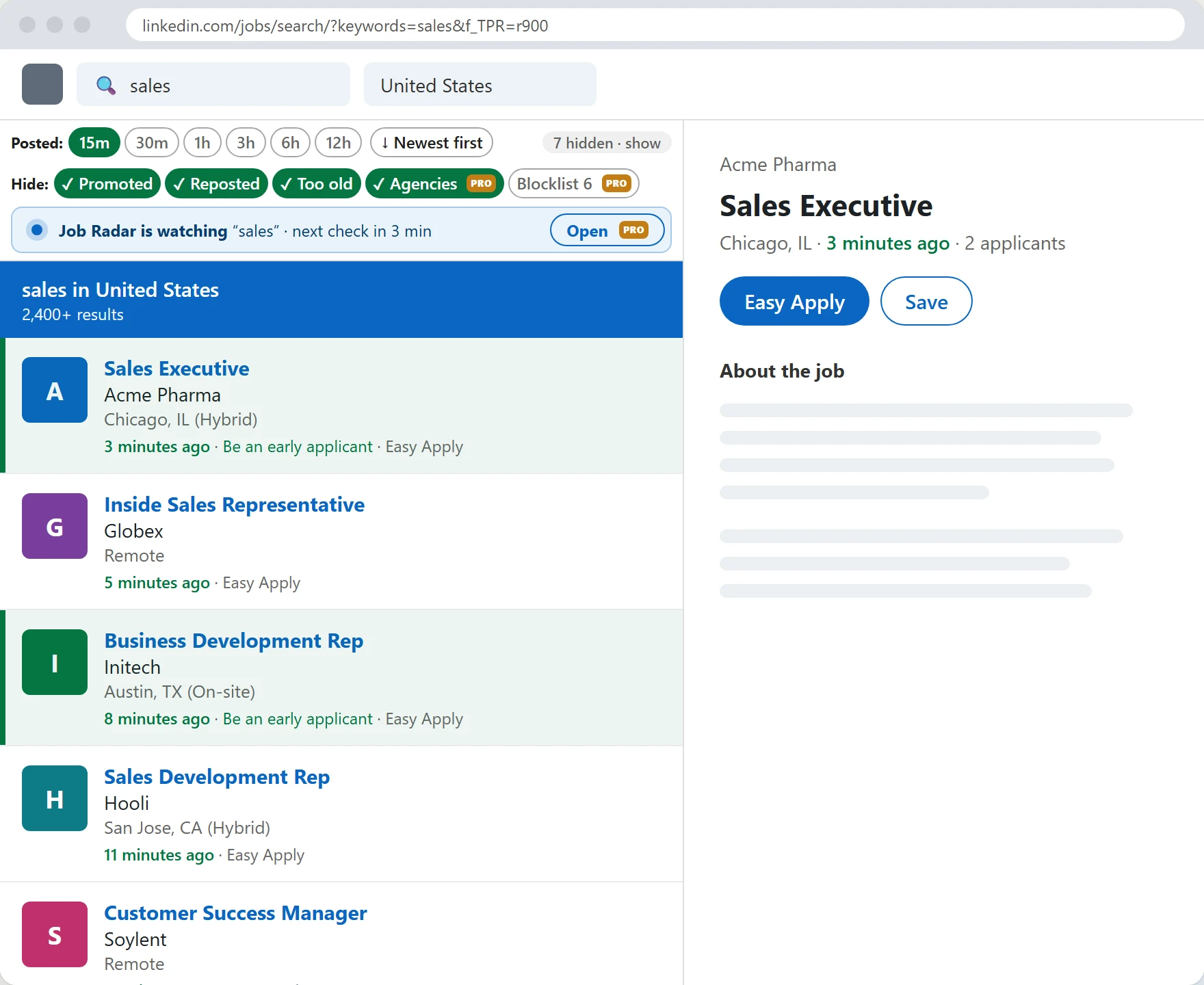The width and height of the screenshot is (1204, 985).
Task: Click 'Austin, TX (On-site)' location text
Action: (x=179, y=692)
